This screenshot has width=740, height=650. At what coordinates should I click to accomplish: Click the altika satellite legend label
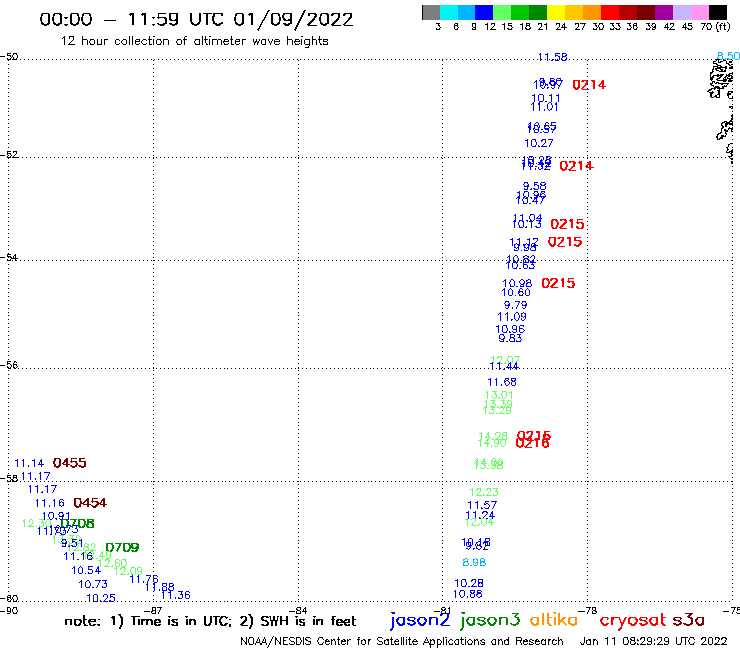[554, 620]
